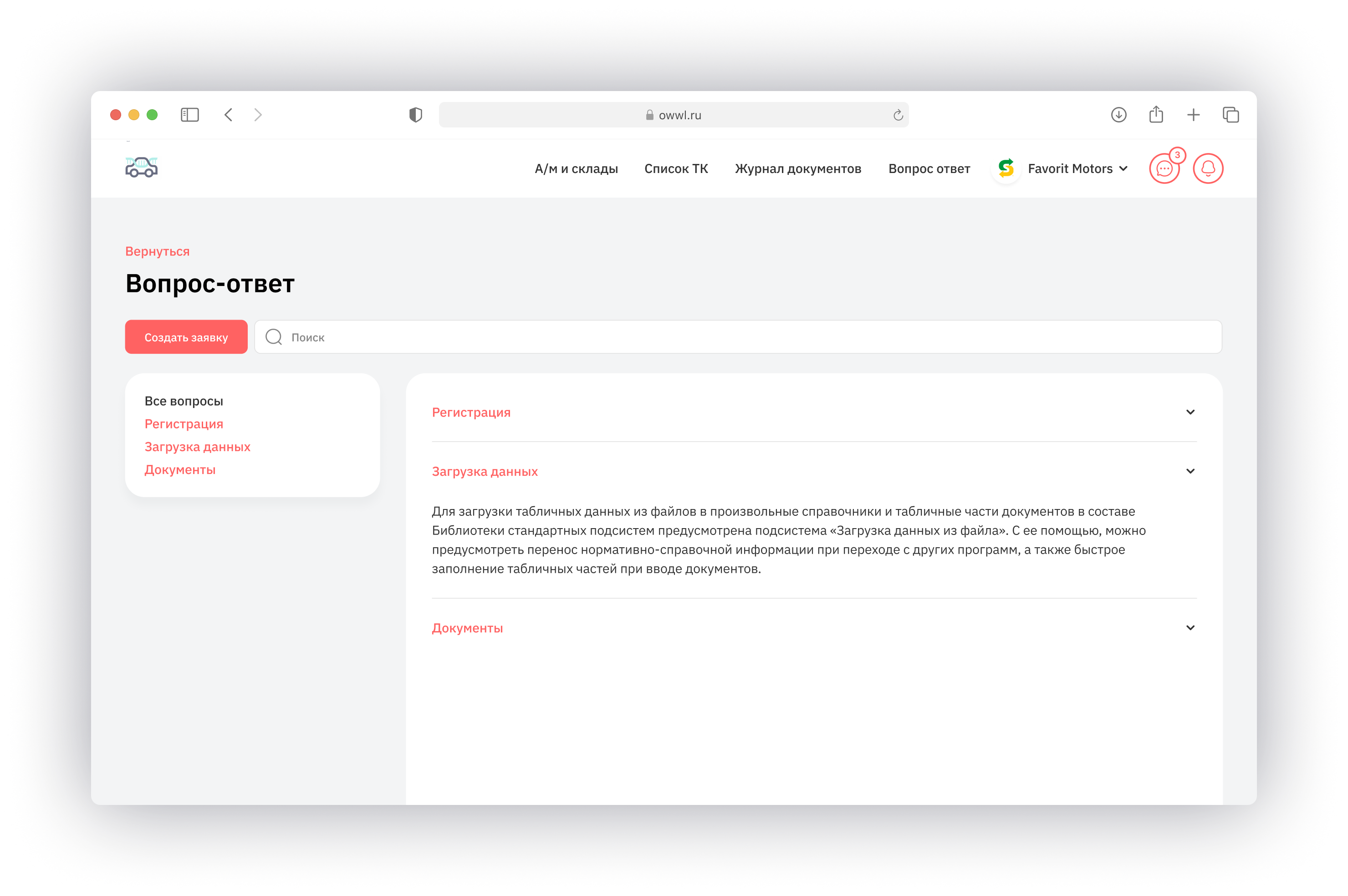Select Все вопросы in the sidebar
This screenshot has height=896, width=1348.
(184, 401)
